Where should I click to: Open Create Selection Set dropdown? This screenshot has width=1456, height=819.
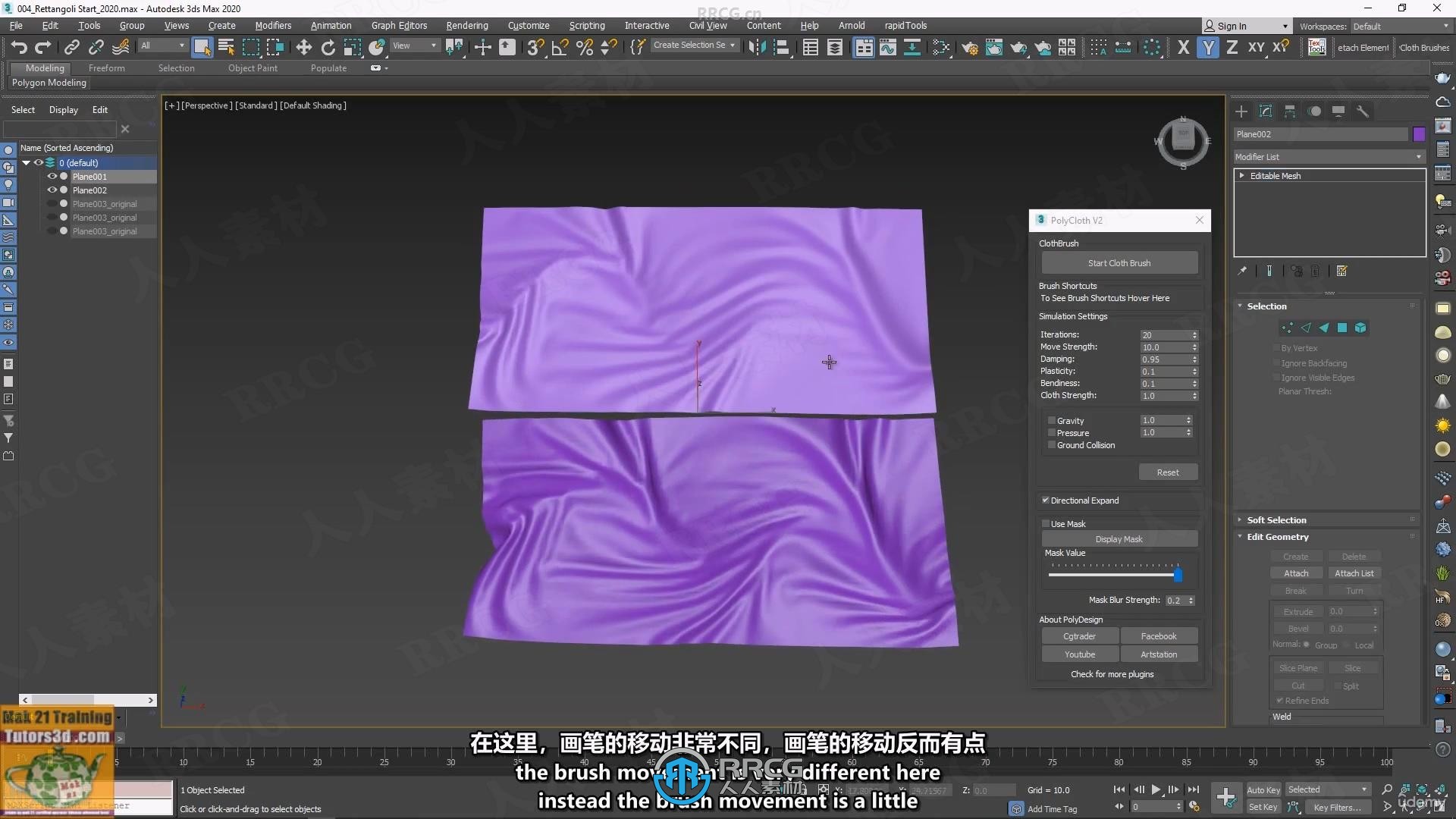695,45
